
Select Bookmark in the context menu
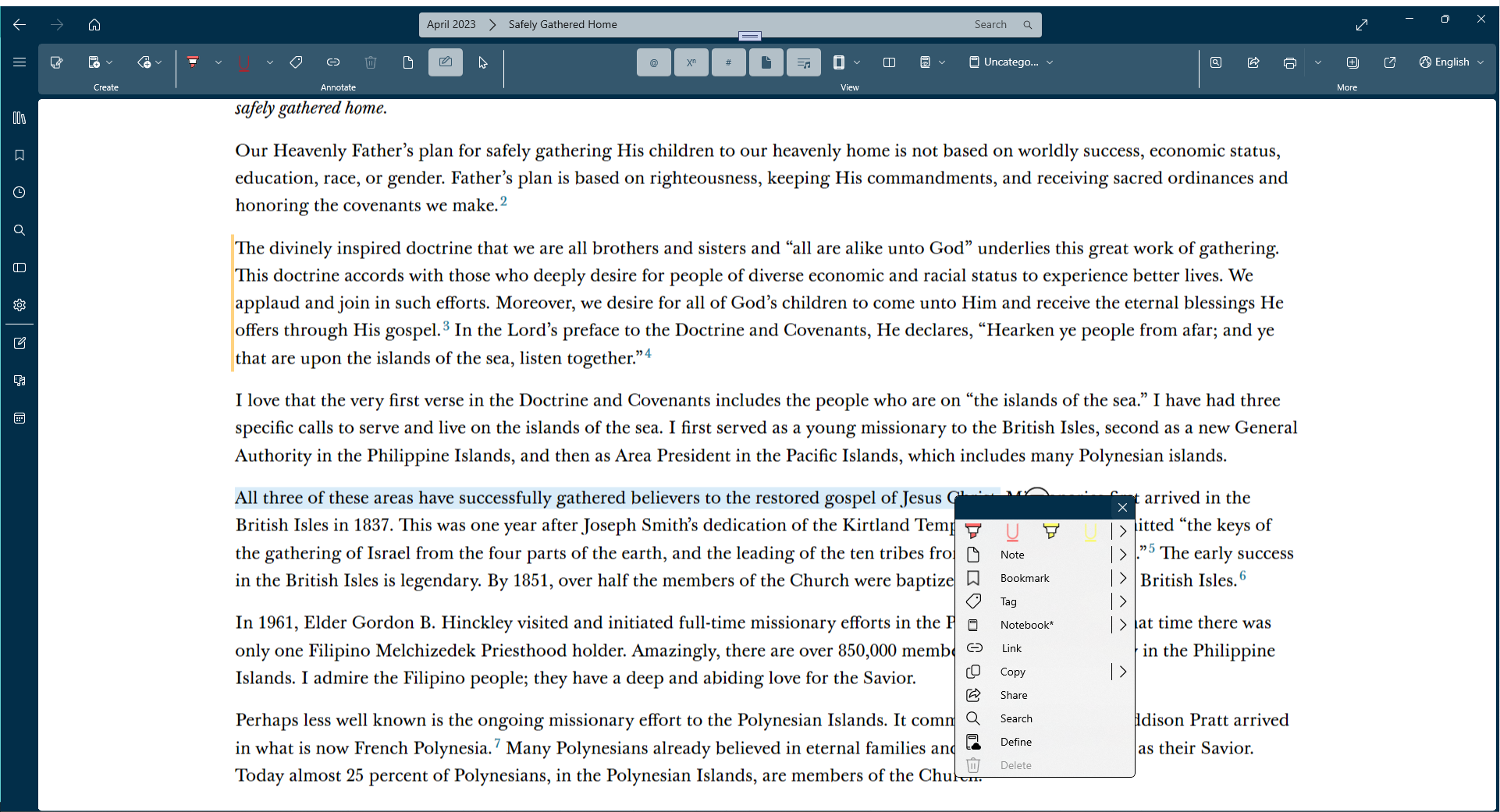click(x=1025, y=578)
